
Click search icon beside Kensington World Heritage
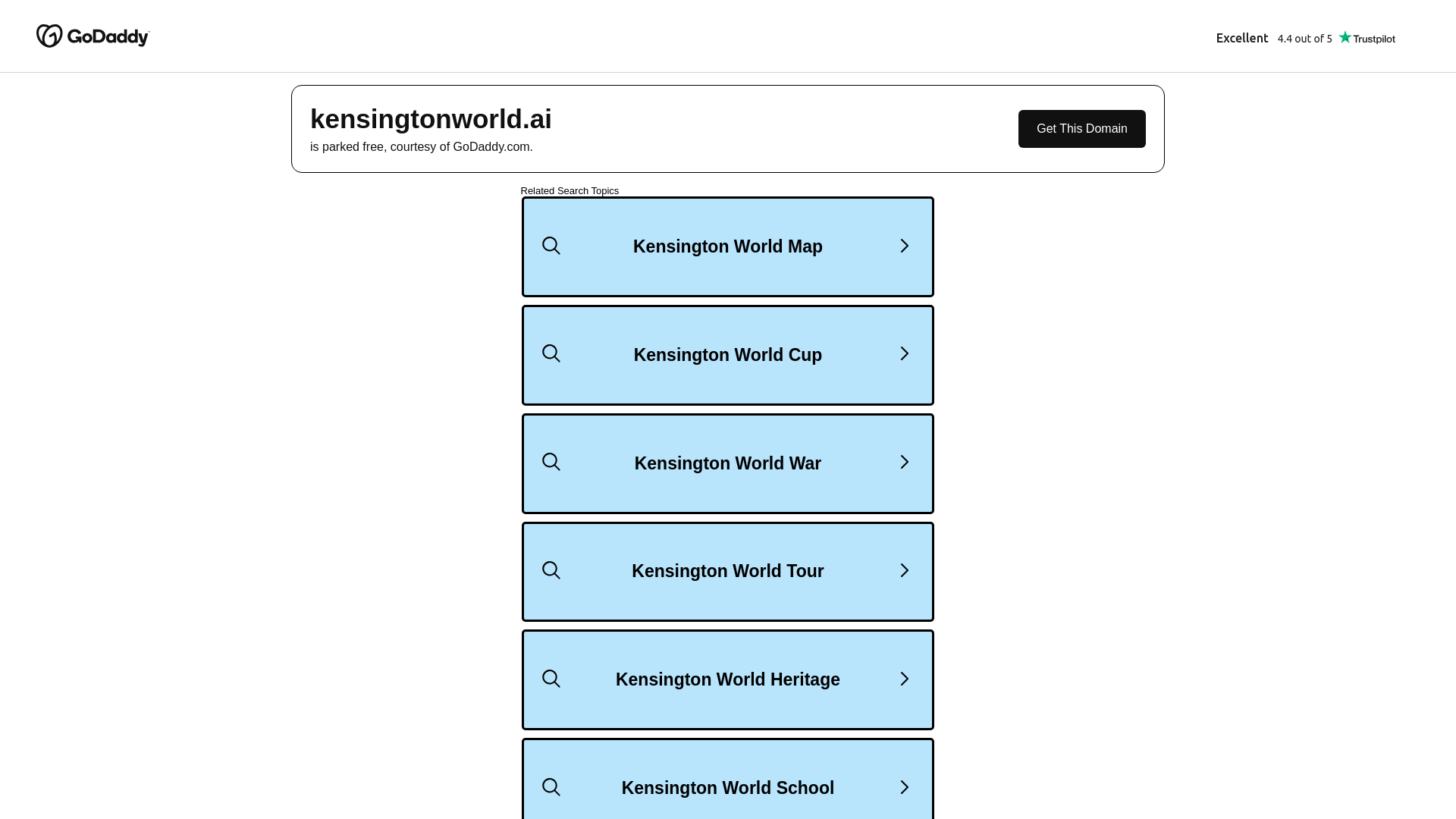[x=551, y=679]
